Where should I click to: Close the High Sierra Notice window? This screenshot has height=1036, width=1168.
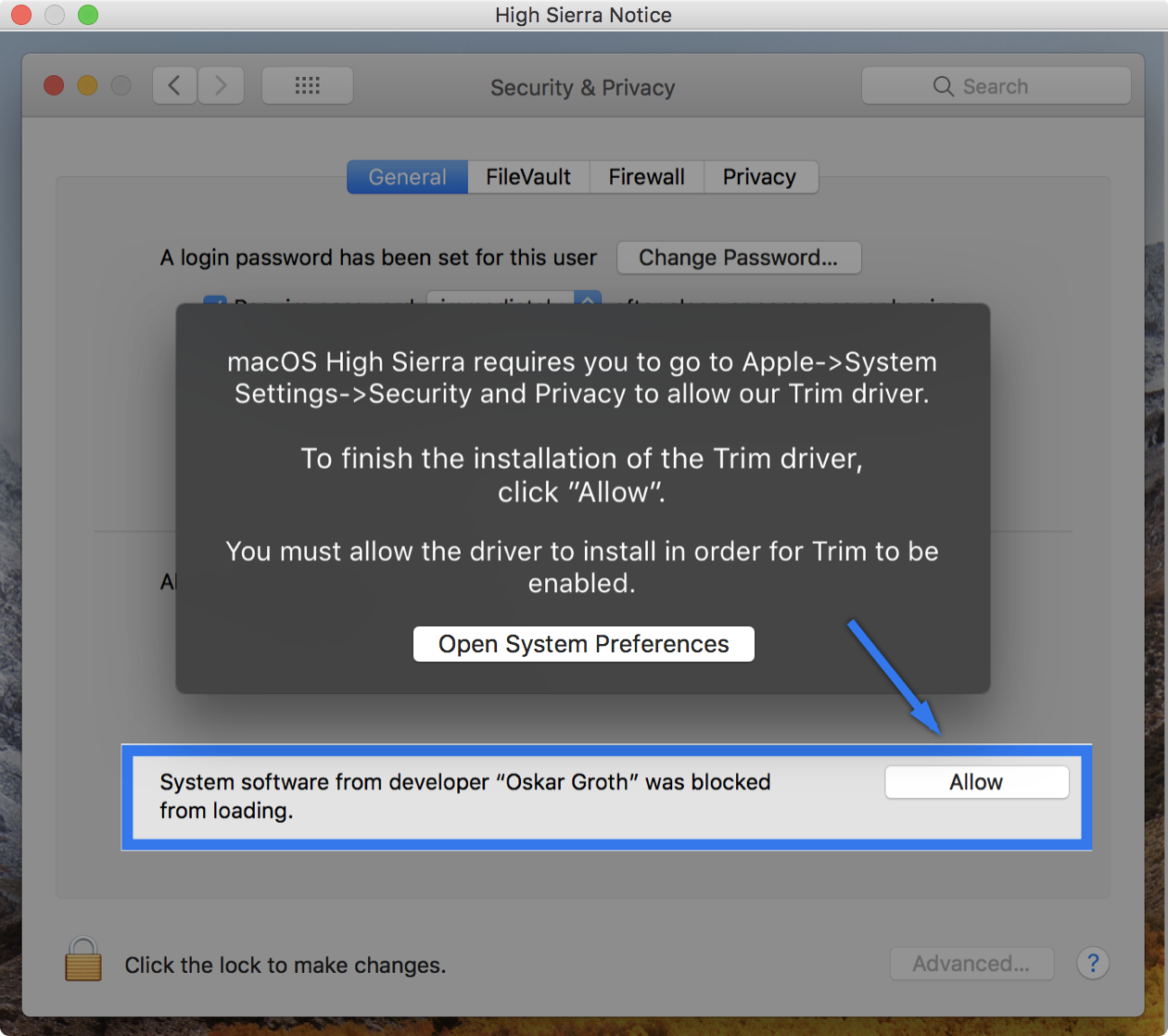20,15
